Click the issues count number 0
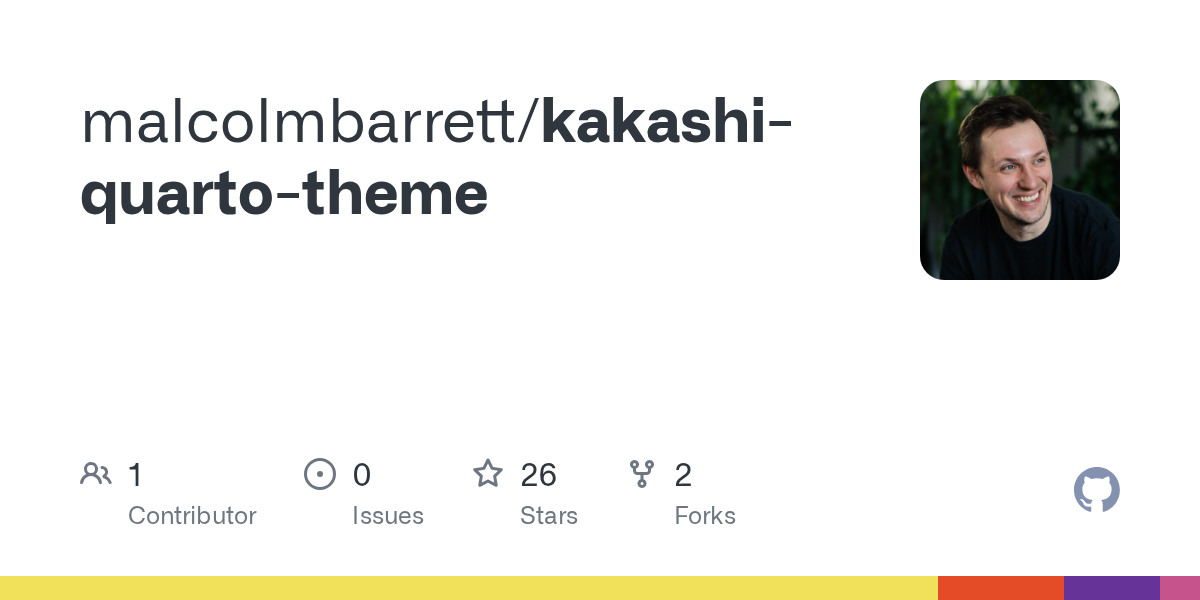1200x600 pixels. (x=362, y=475)
